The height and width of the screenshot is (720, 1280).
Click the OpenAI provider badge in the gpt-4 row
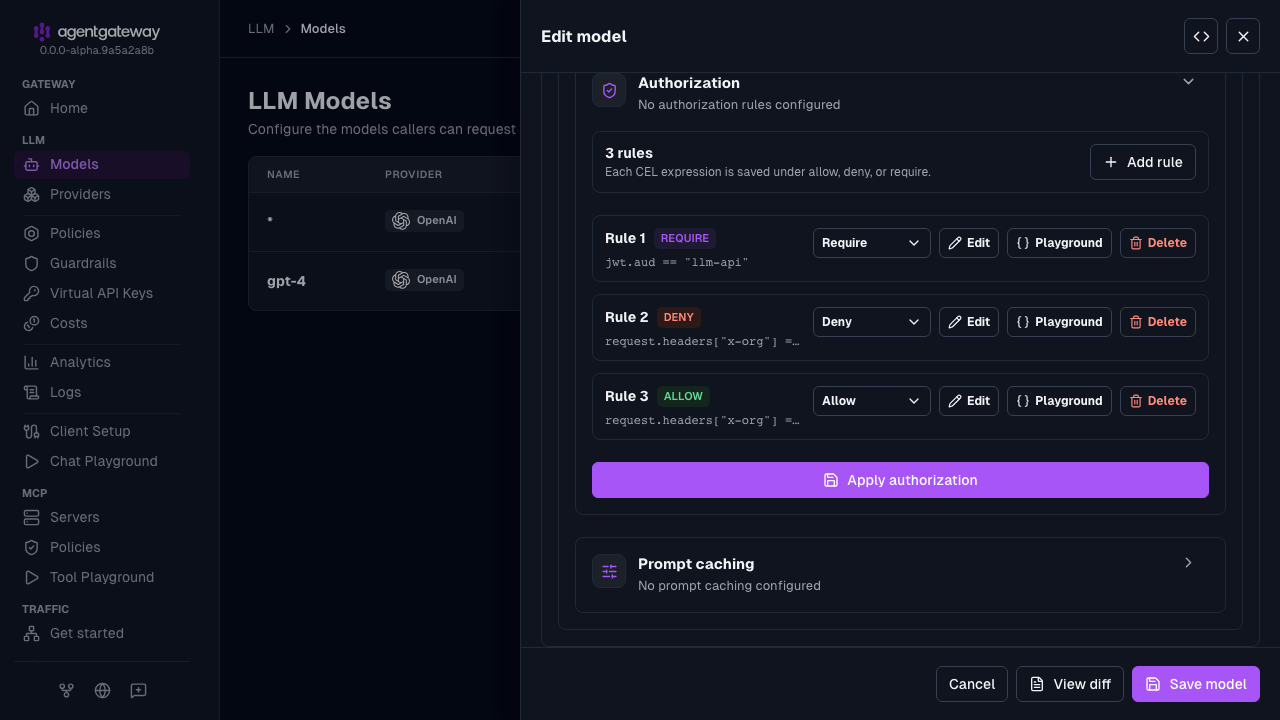tap(424, 280)
